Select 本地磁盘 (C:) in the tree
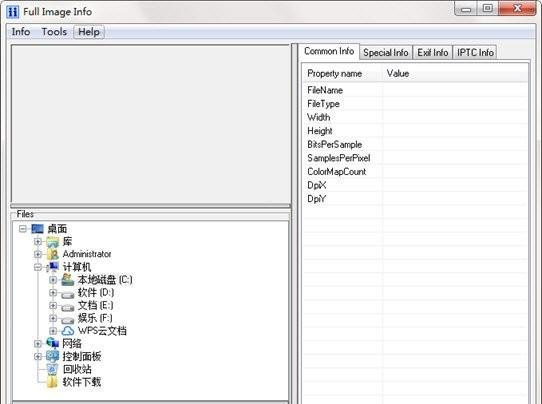The height and width of the screenshot is (404, 542). (105, 280)
